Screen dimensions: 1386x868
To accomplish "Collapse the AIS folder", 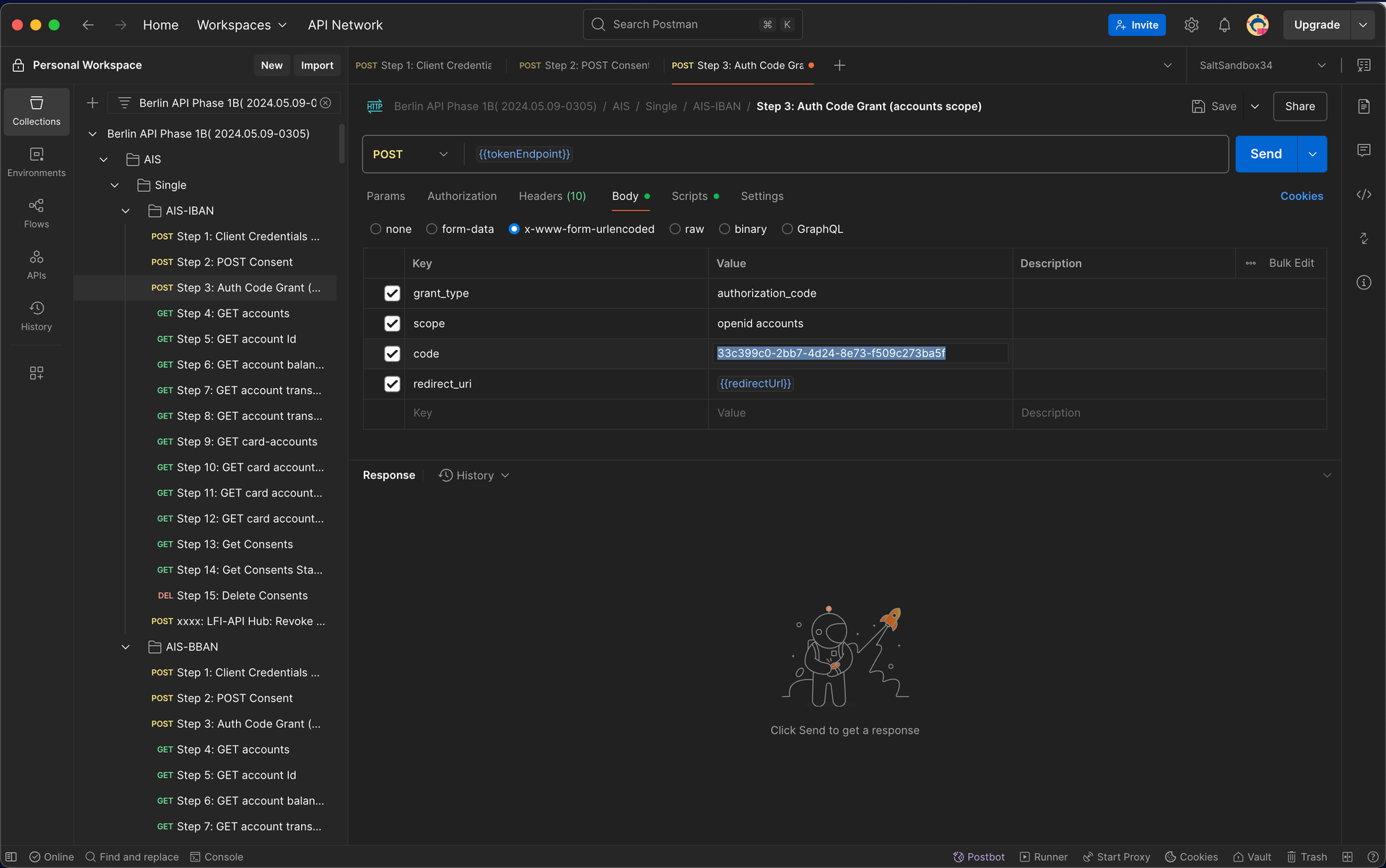I will tap(103, 159).
